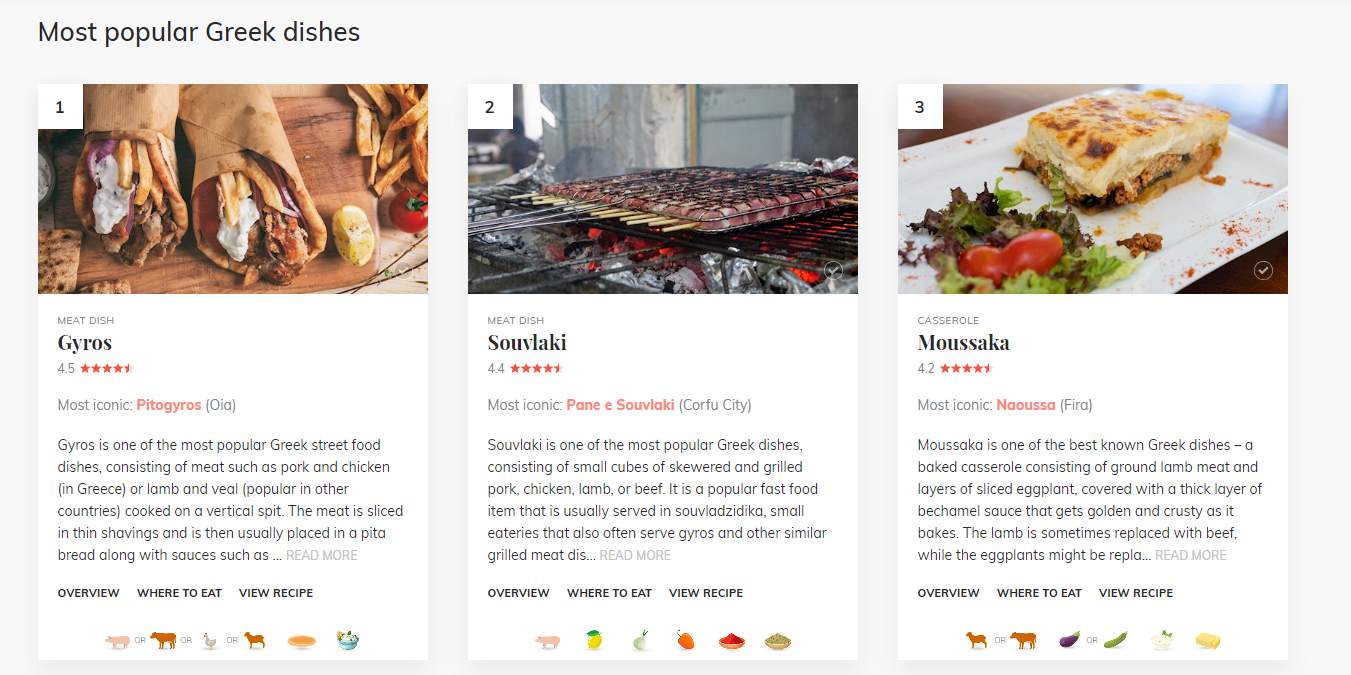Click the onion ingredient icon under Souvlaki
The height and width of the screenshot is (675, 1351).
tap(641, 641)
